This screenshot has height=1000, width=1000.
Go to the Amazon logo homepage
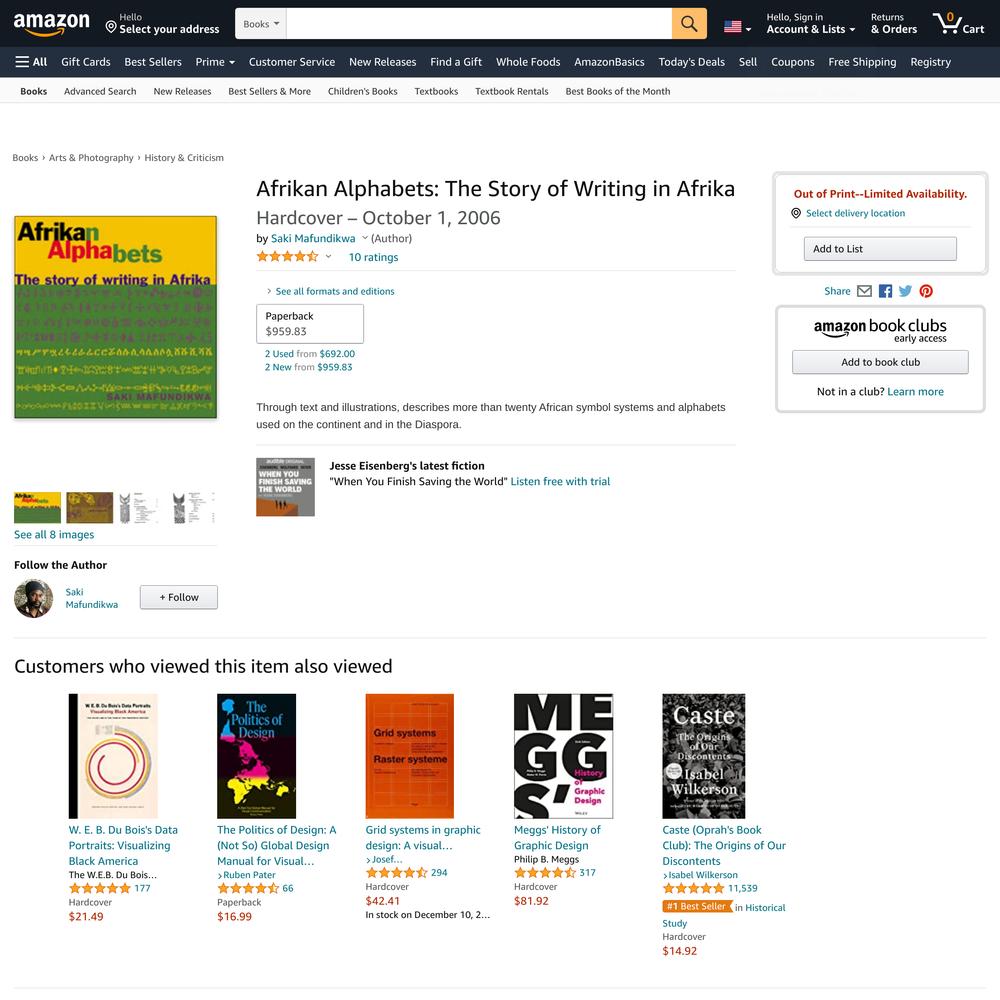52,24
